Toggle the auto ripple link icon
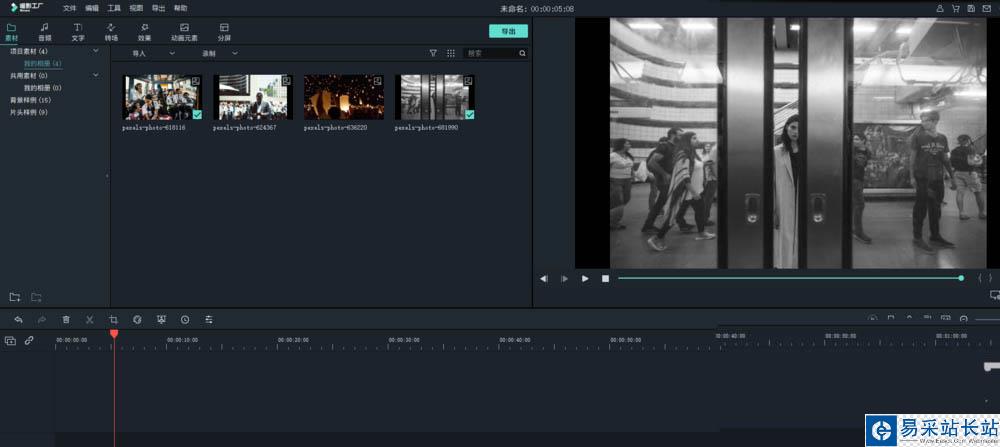Viewport: 1000px width, 447px height. 29,341
